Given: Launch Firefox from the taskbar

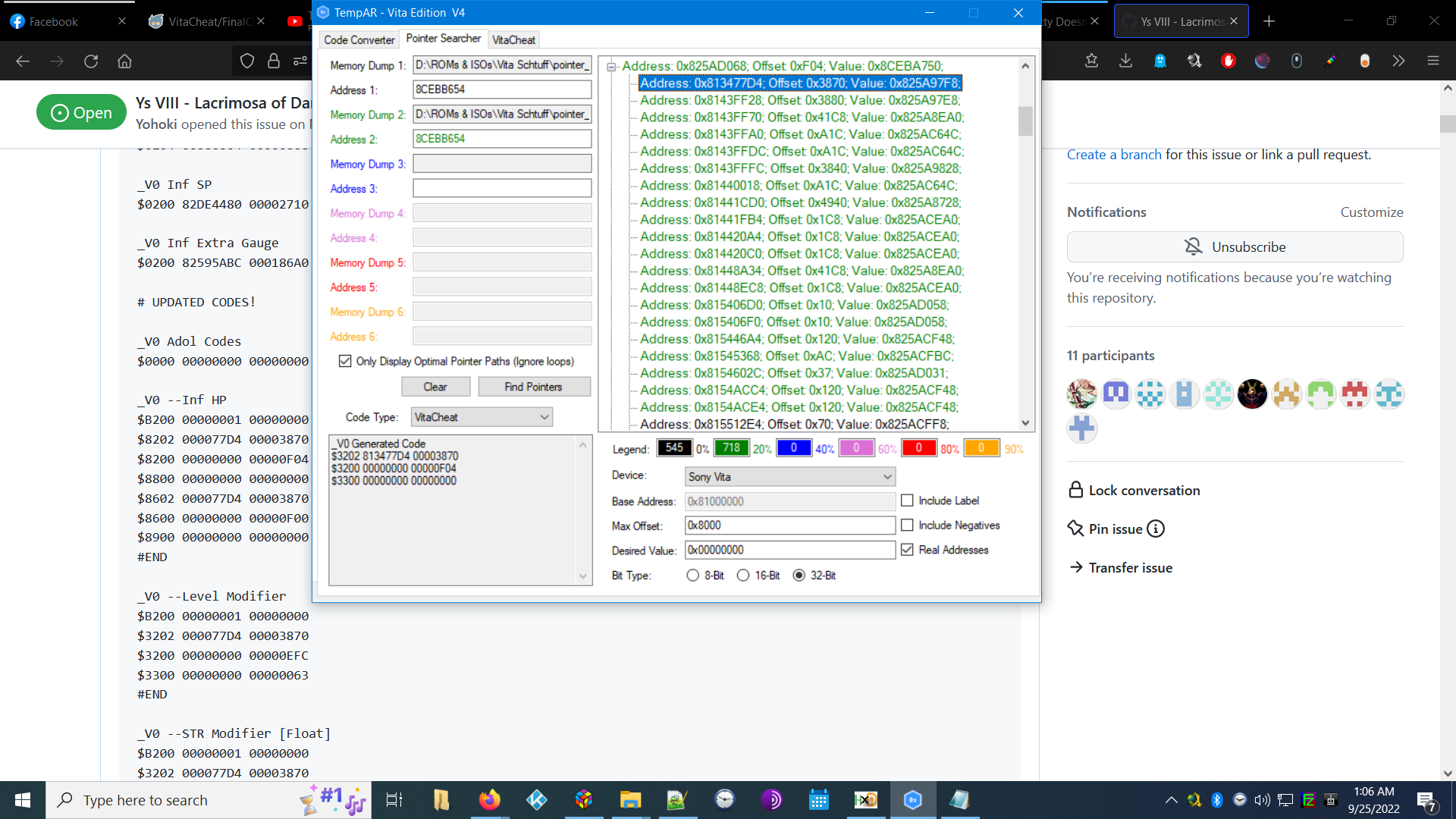Looking at the screenshot, I should [489, 800].
